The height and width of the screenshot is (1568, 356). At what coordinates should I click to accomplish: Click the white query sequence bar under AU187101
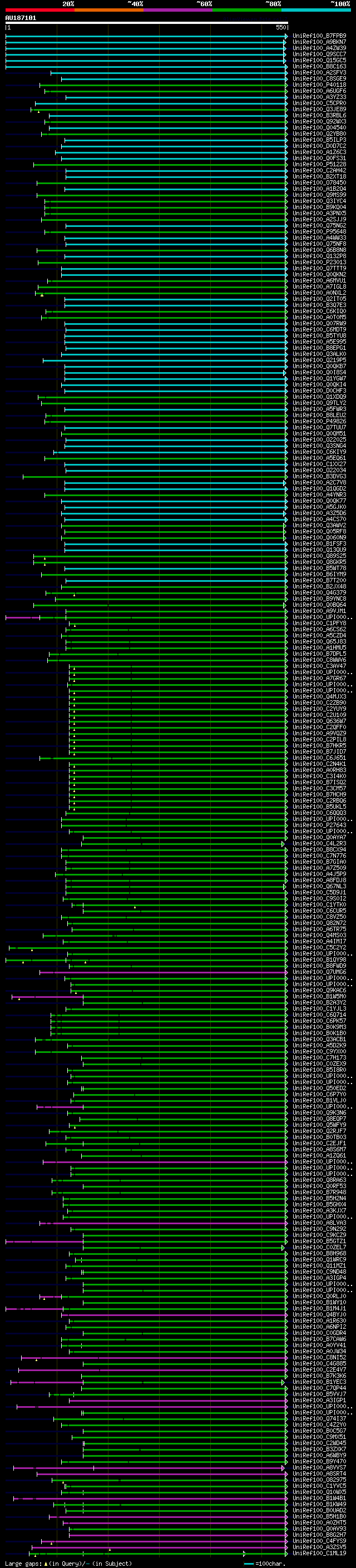point(147,23)
